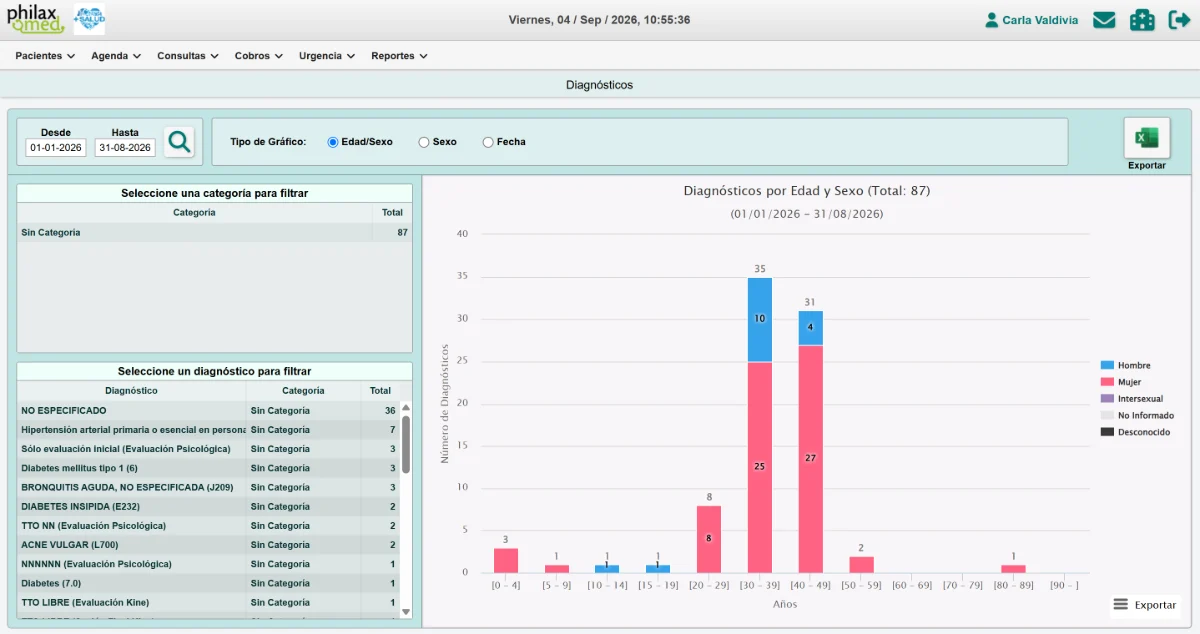Export data with the Excel icon

pos(1147,138)
